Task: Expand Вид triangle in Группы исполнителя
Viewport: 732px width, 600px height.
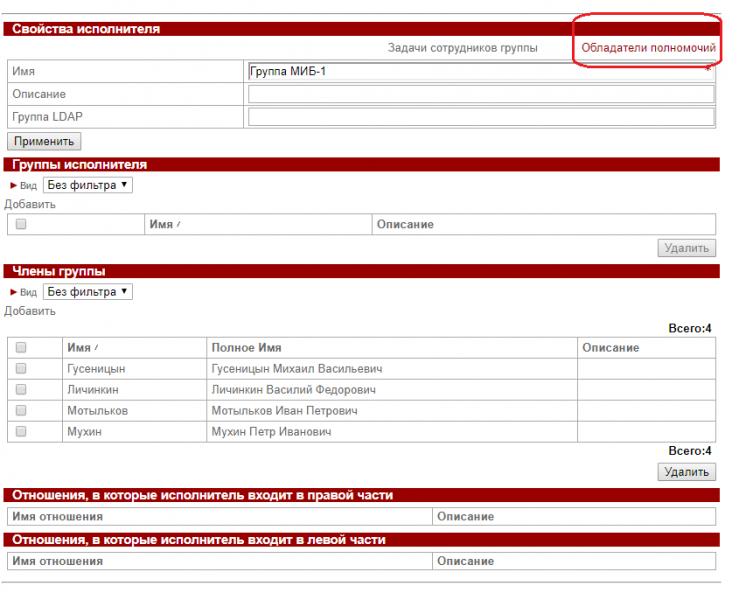Action: tap(14, 185)
